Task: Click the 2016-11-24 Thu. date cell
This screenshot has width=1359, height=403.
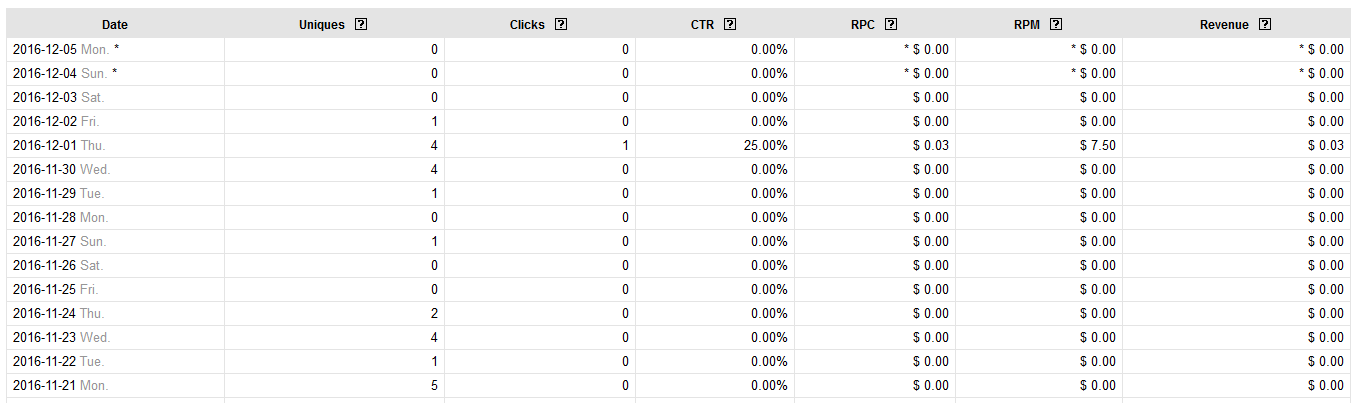Action: tap(59, 313)
